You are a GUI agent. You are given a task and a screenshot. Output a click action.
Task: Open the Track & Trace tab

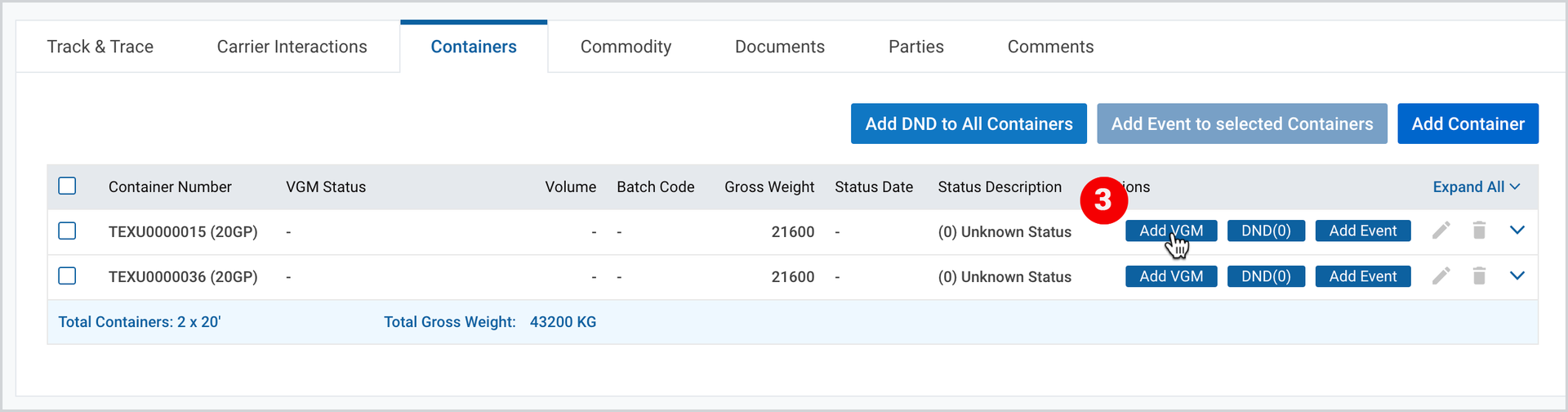[x=100, y=47]
